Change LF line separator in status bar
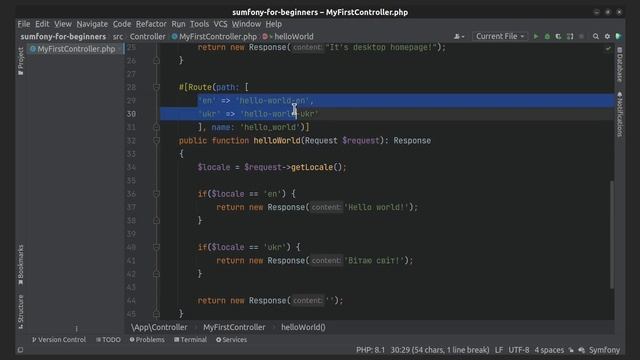This screenshot has width=640, height=360. [x=499, y=350]
